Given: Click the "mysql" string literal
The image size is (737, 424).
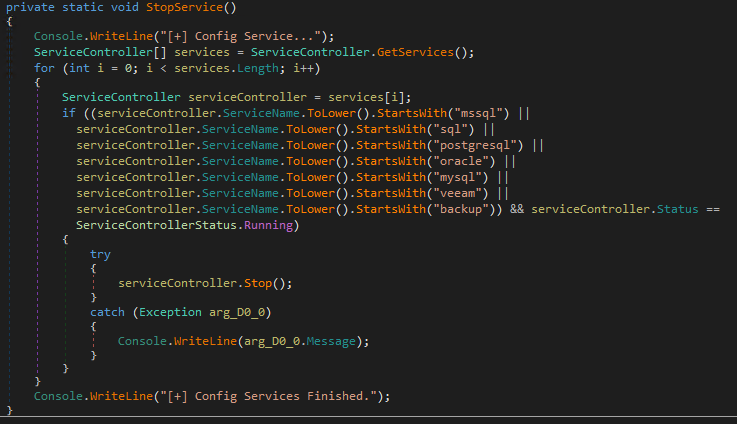Looking at the screenshot, I should click(457, 177).
